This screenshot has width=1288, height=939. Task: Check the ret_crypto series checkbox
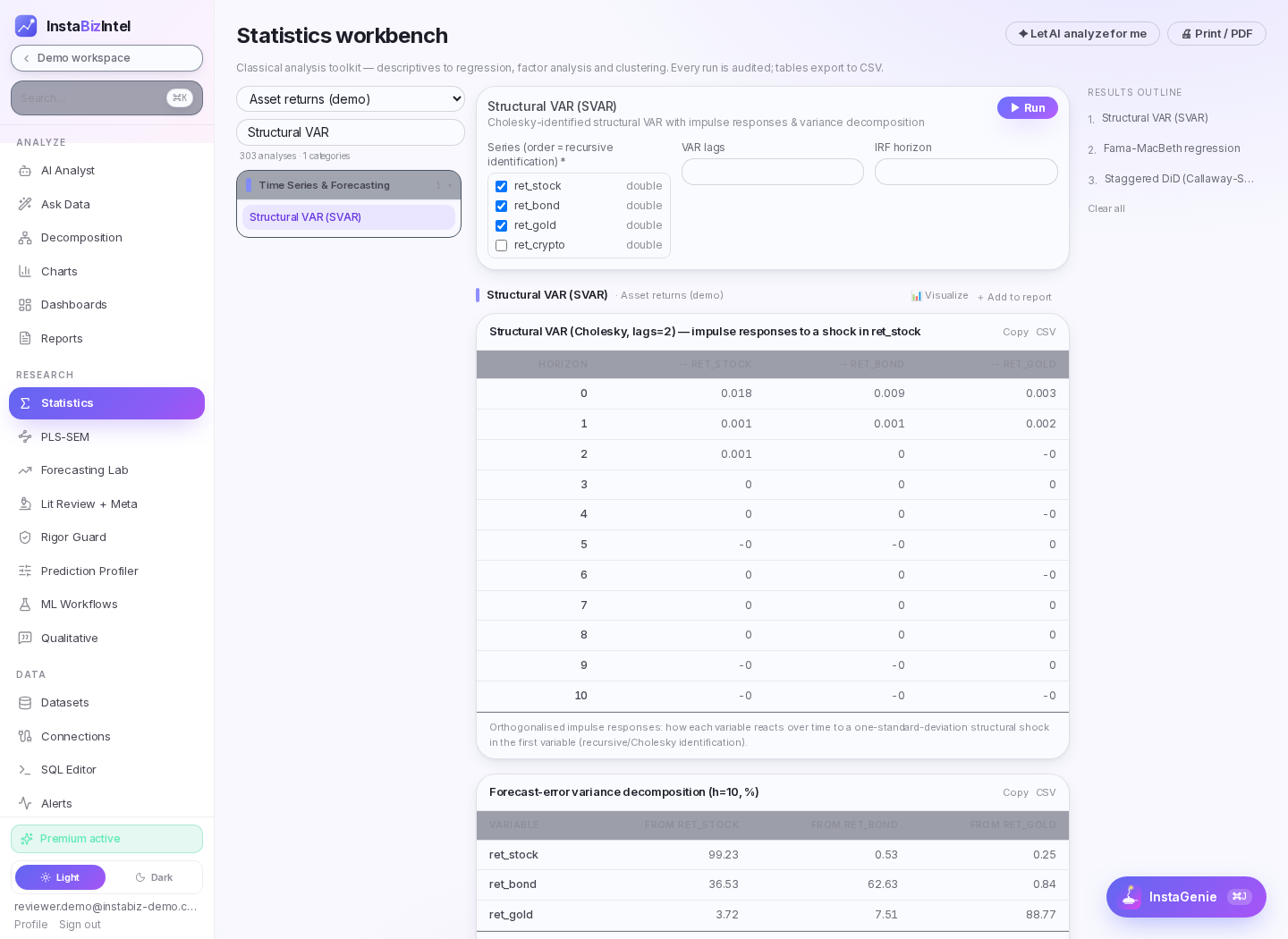[502, 246]
